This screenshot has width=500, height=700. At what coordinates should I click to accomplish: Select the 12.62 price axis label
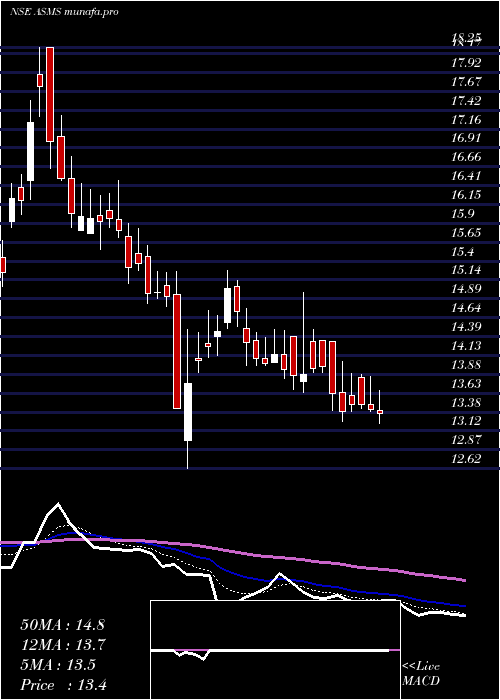[466, 458]
